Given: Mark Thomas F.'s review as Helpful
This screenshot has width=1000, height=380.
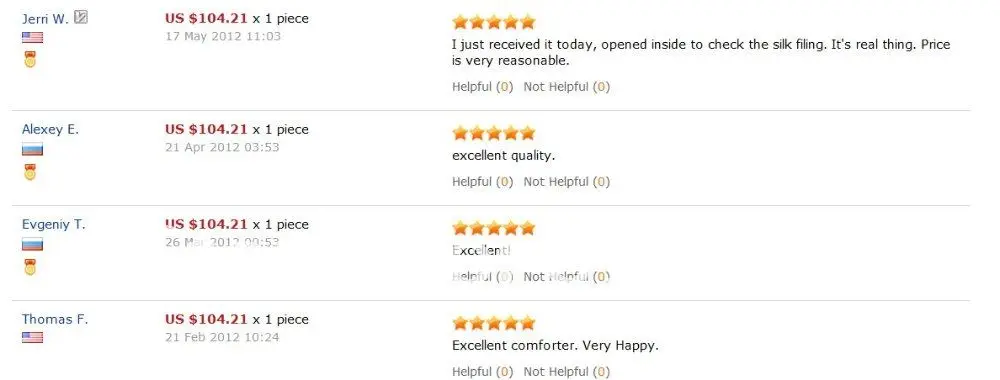Looking at the screenshot, I should coord(482,372).
